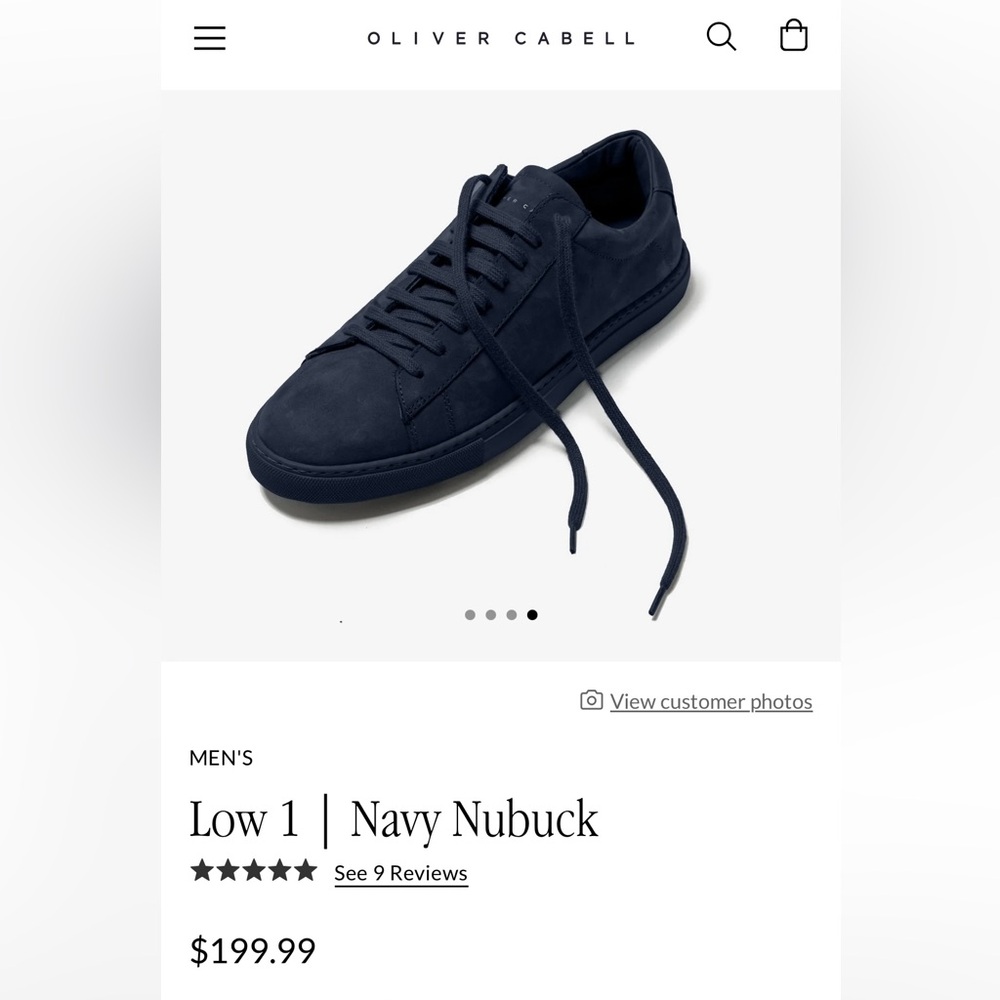Open the See 9 Reviews link

(x=400, y=873)
